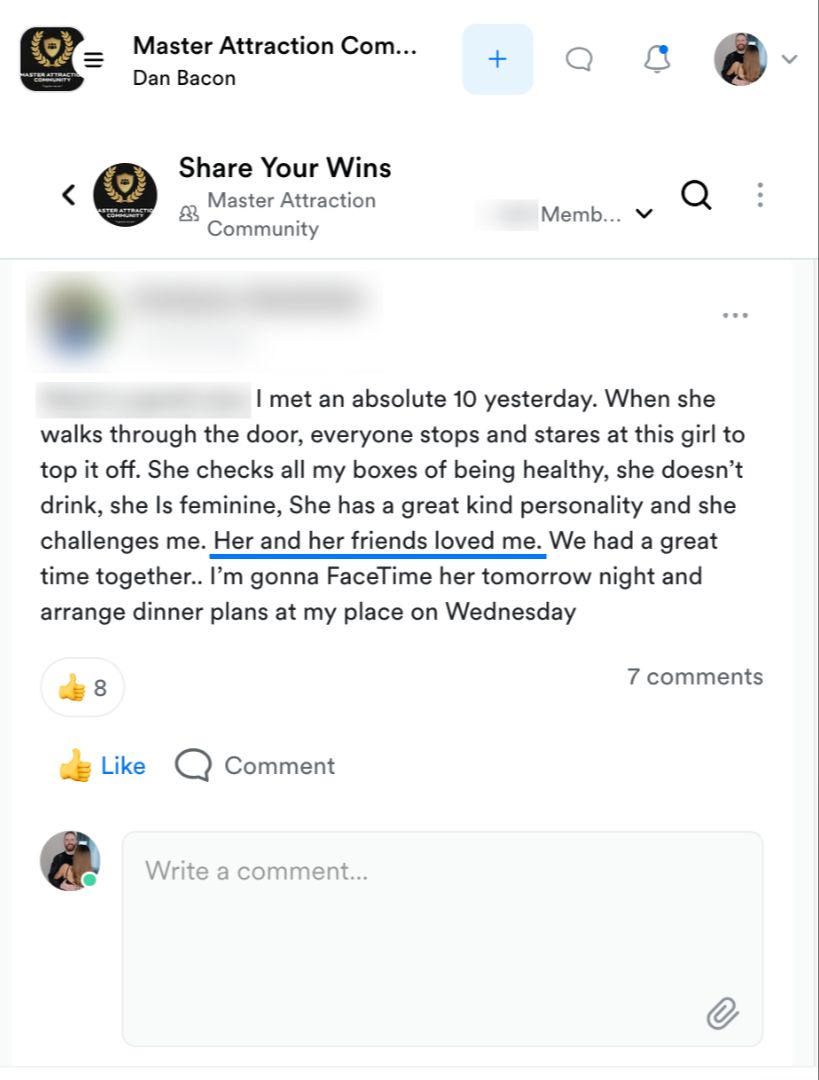819x1080 pixels.
Task: Click the Comment button under post
Action: [x=255, y=766]
